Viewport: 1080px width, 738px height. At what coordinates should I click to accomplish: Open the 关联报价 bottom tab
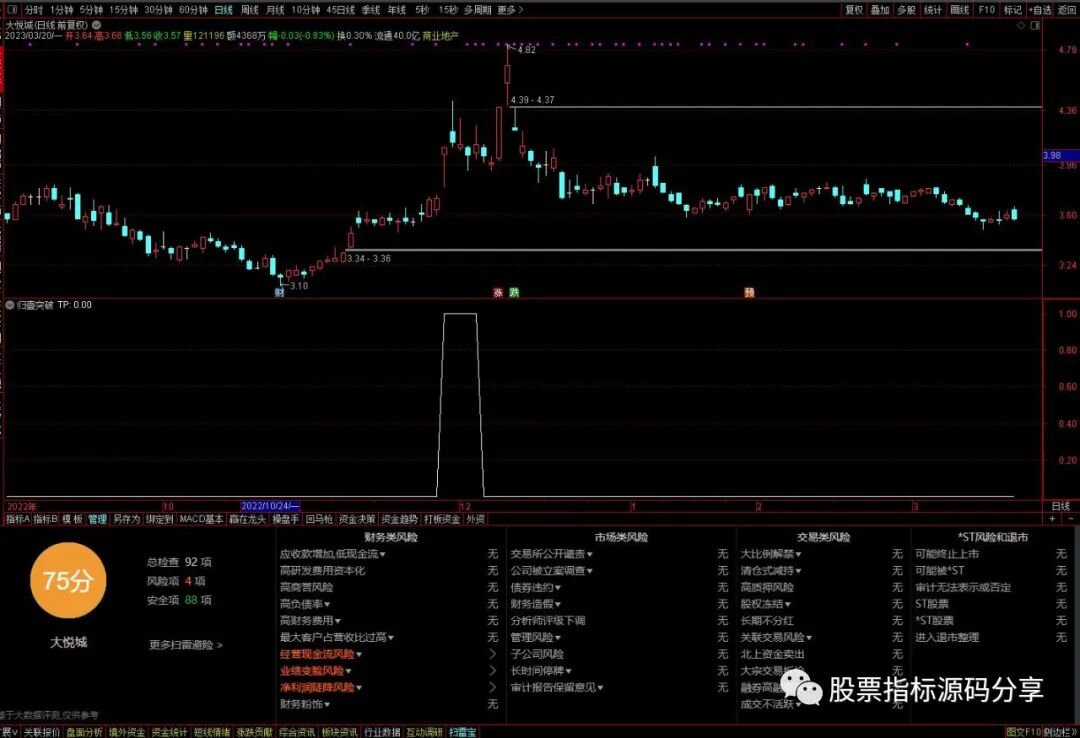click(42, 732)
